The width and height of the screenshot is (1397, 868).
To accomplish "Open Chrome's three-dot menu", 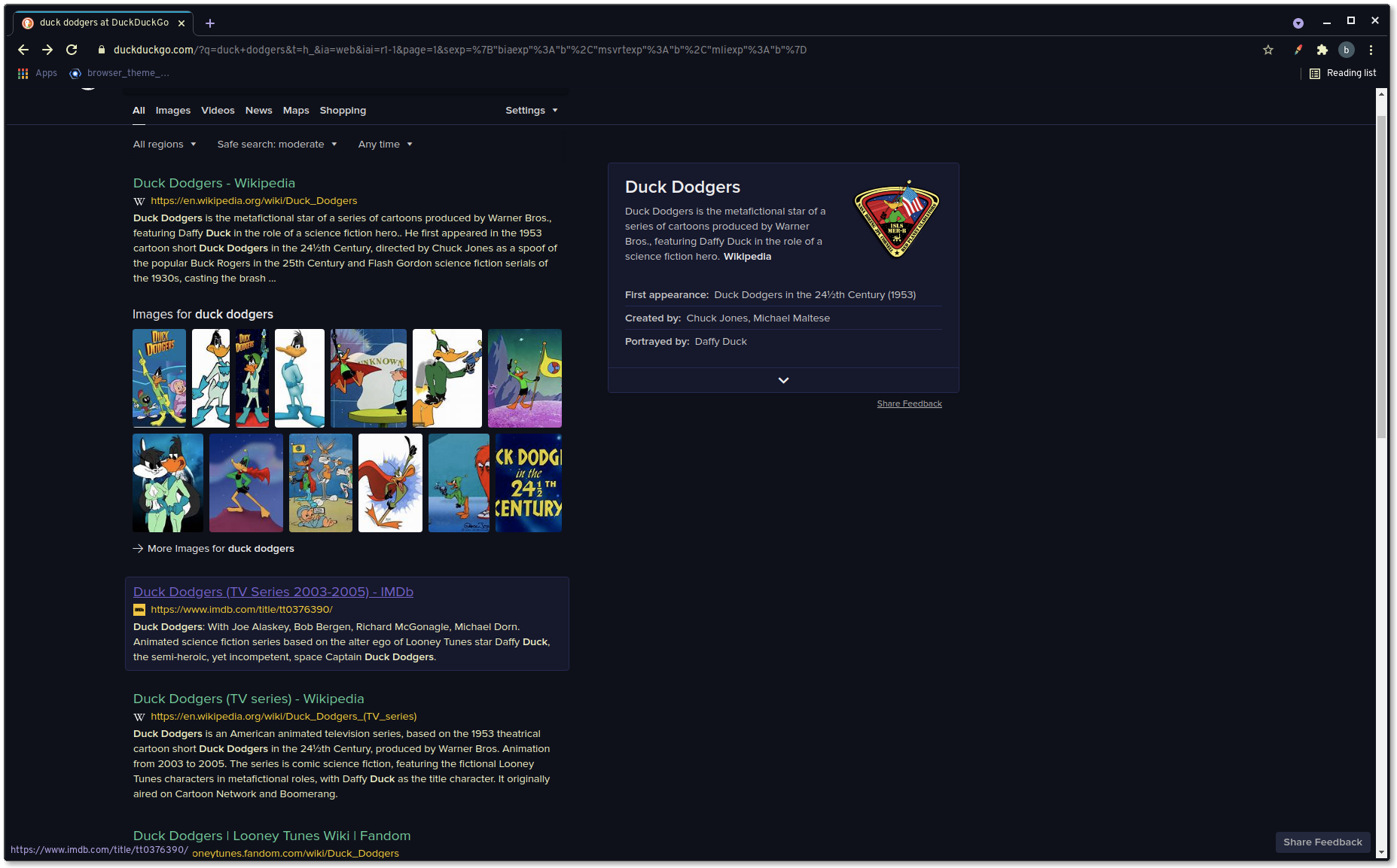I will (x=1371, y=50).
